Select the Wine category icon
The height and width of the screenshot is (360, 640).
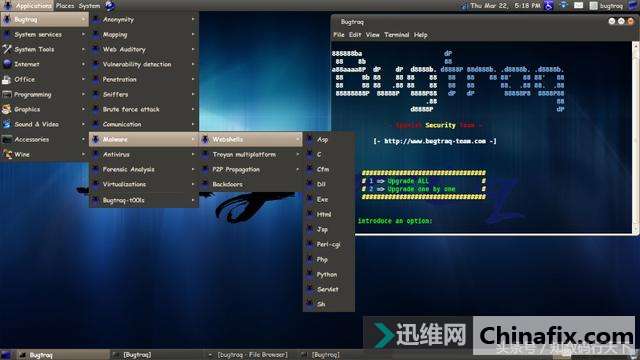7,154
